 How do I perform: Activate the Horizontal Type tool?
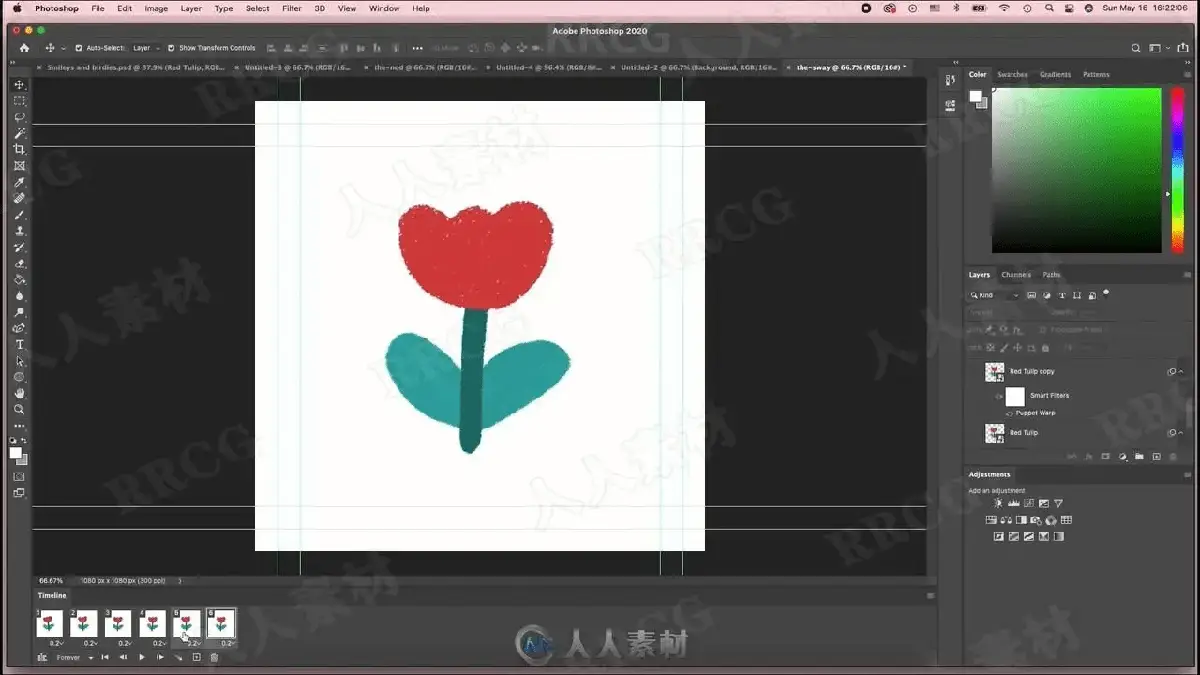19,345
